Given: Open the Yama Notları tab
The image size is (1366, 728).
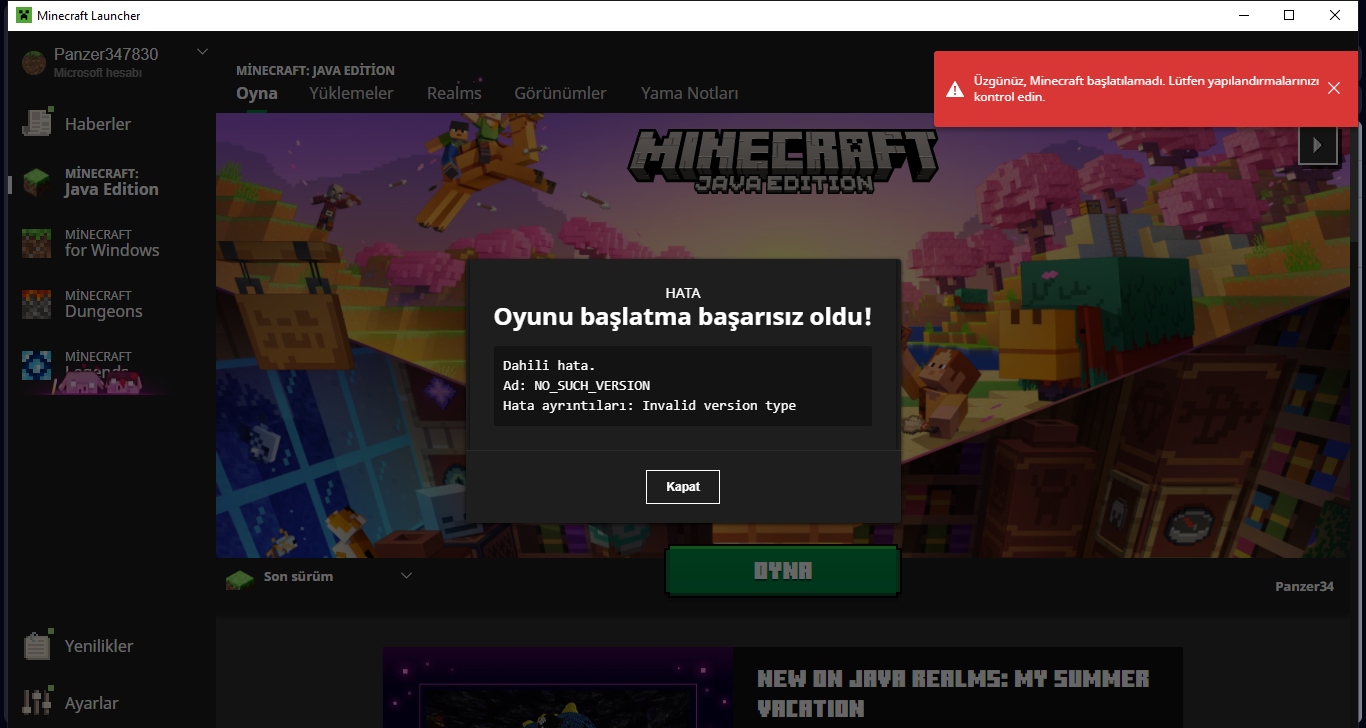Looking at the screenshot, I should click(x=690, y=93).
